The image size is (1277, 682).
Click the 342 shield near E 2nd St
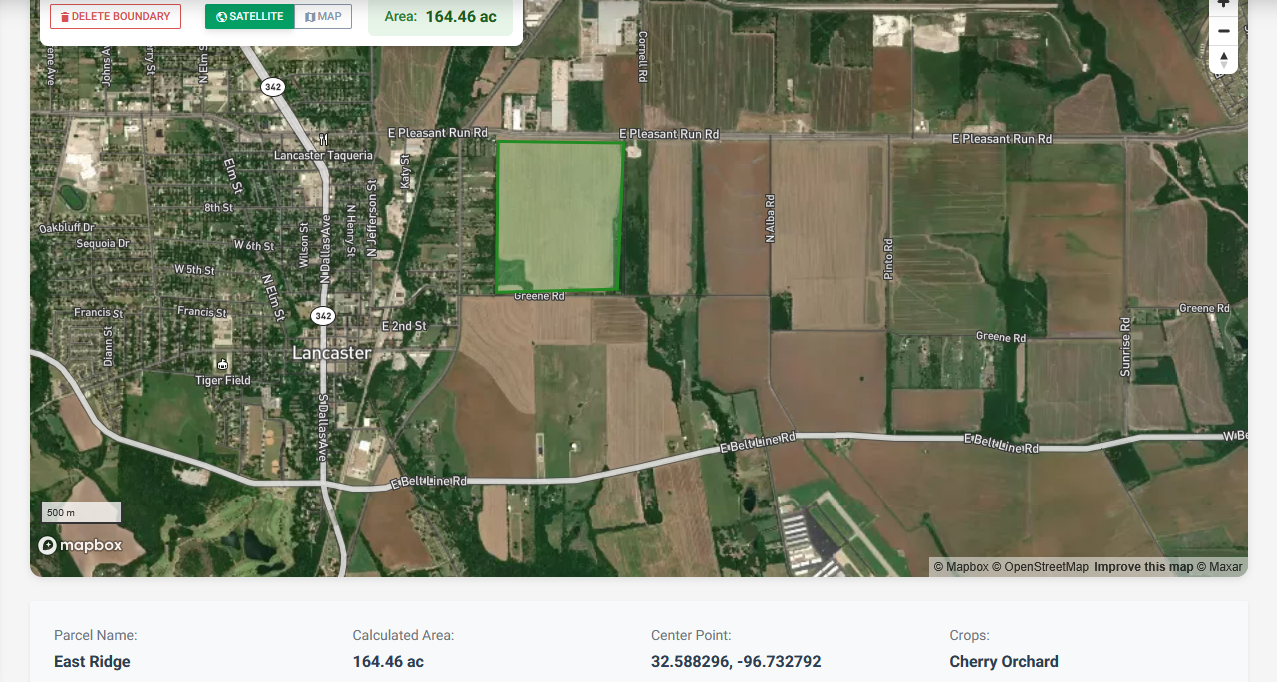click(x=322, y=315)
